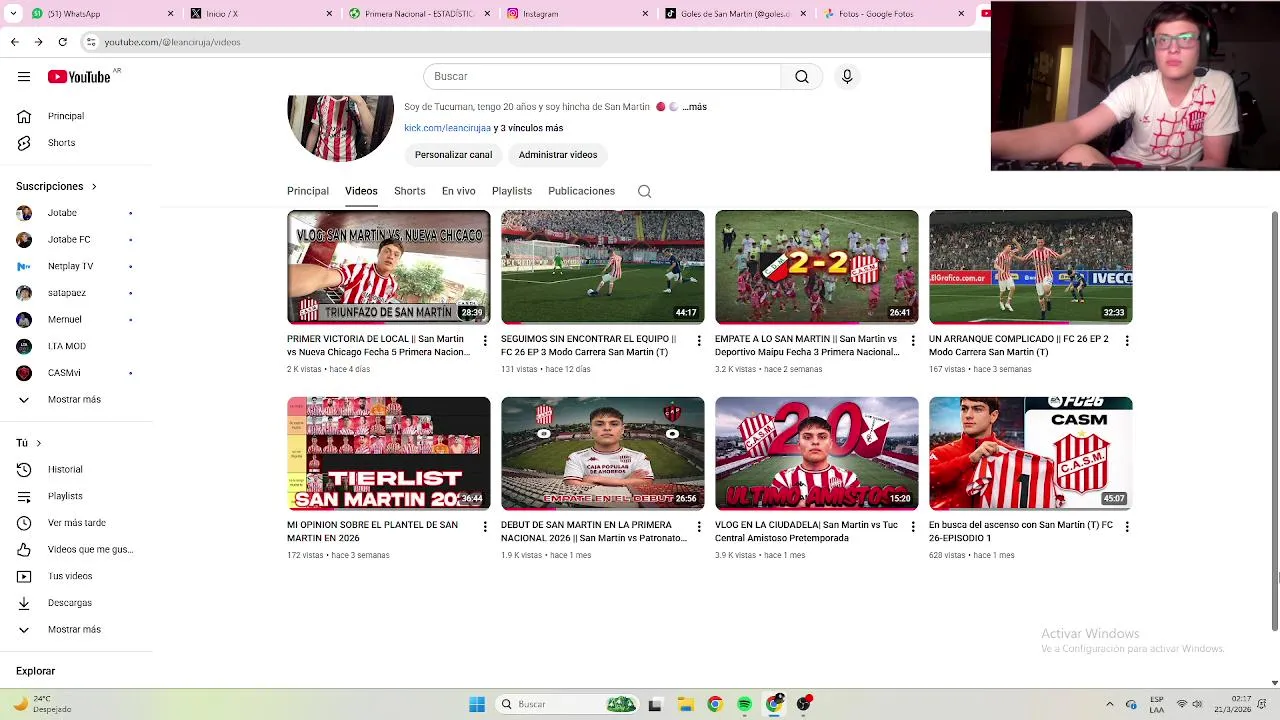This screenshot has height=720, width=1280.
Task: Reload the page in the browser
Action: pyautogui.click(x=62, y=42)
